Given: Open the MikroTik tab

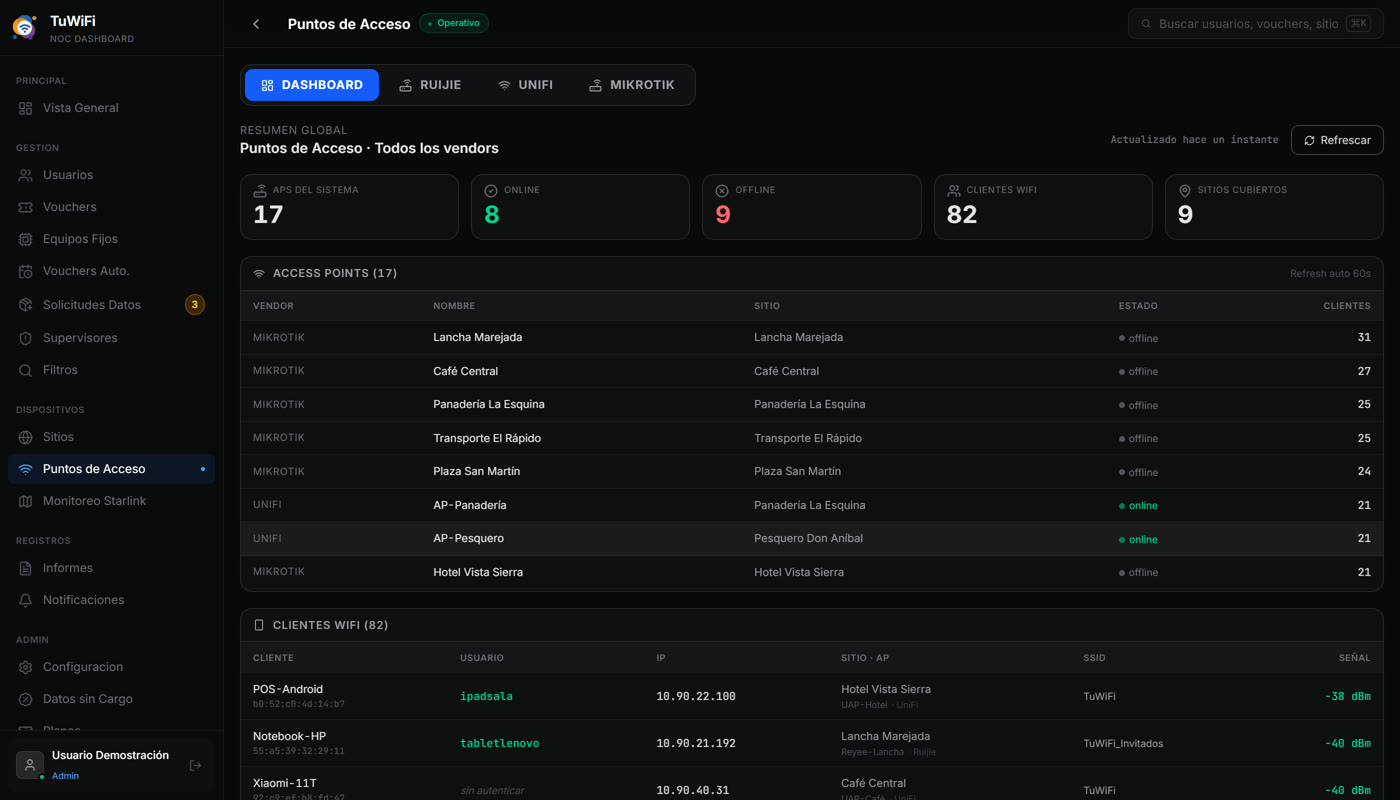Looking at the screenshot, I should (632, 85).
